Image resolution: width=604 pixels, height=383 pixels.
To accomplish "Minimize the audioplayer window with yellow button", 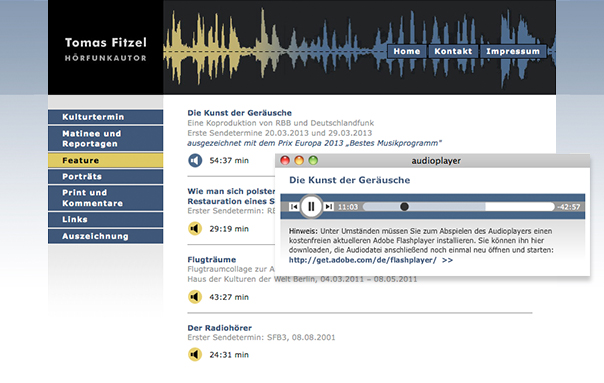I will 299,160.
